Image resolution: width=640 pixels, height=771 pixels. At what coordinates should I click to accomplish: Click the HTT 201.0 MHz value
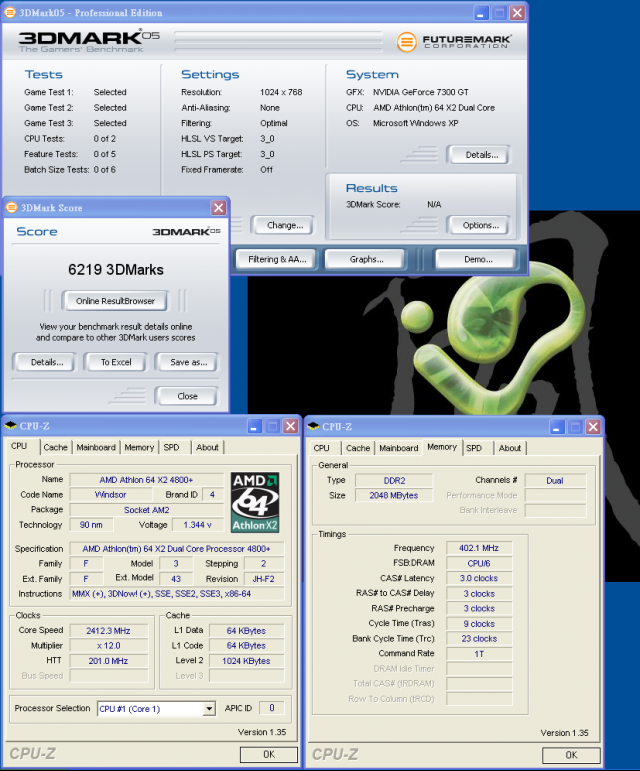108,661
